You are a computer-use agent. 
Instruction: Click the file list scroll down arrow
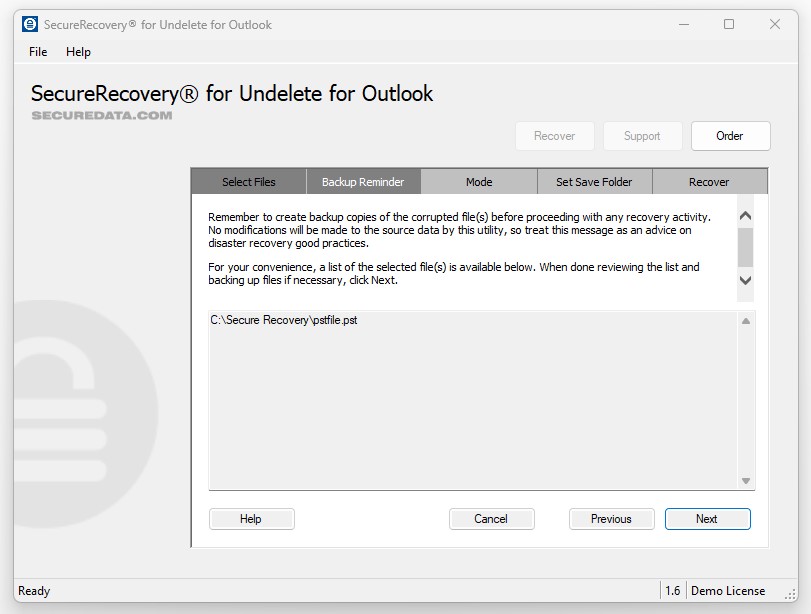(746, 481)
